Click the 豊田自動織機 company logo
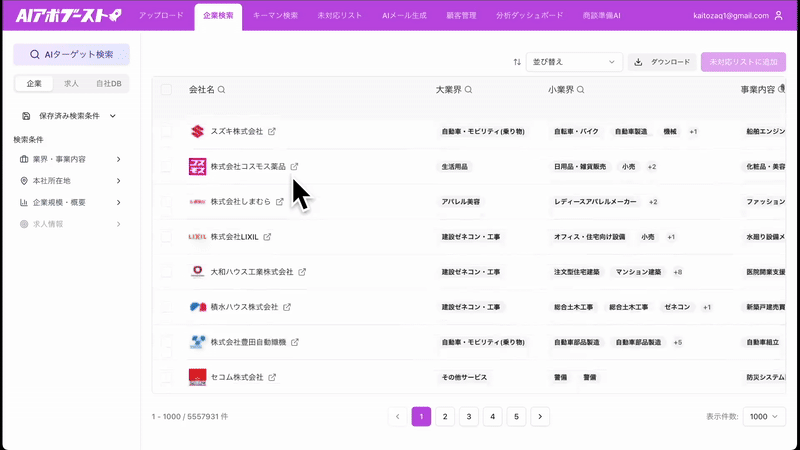The width and height of the screenshot is (800, 450). click(x=197, y=342)
